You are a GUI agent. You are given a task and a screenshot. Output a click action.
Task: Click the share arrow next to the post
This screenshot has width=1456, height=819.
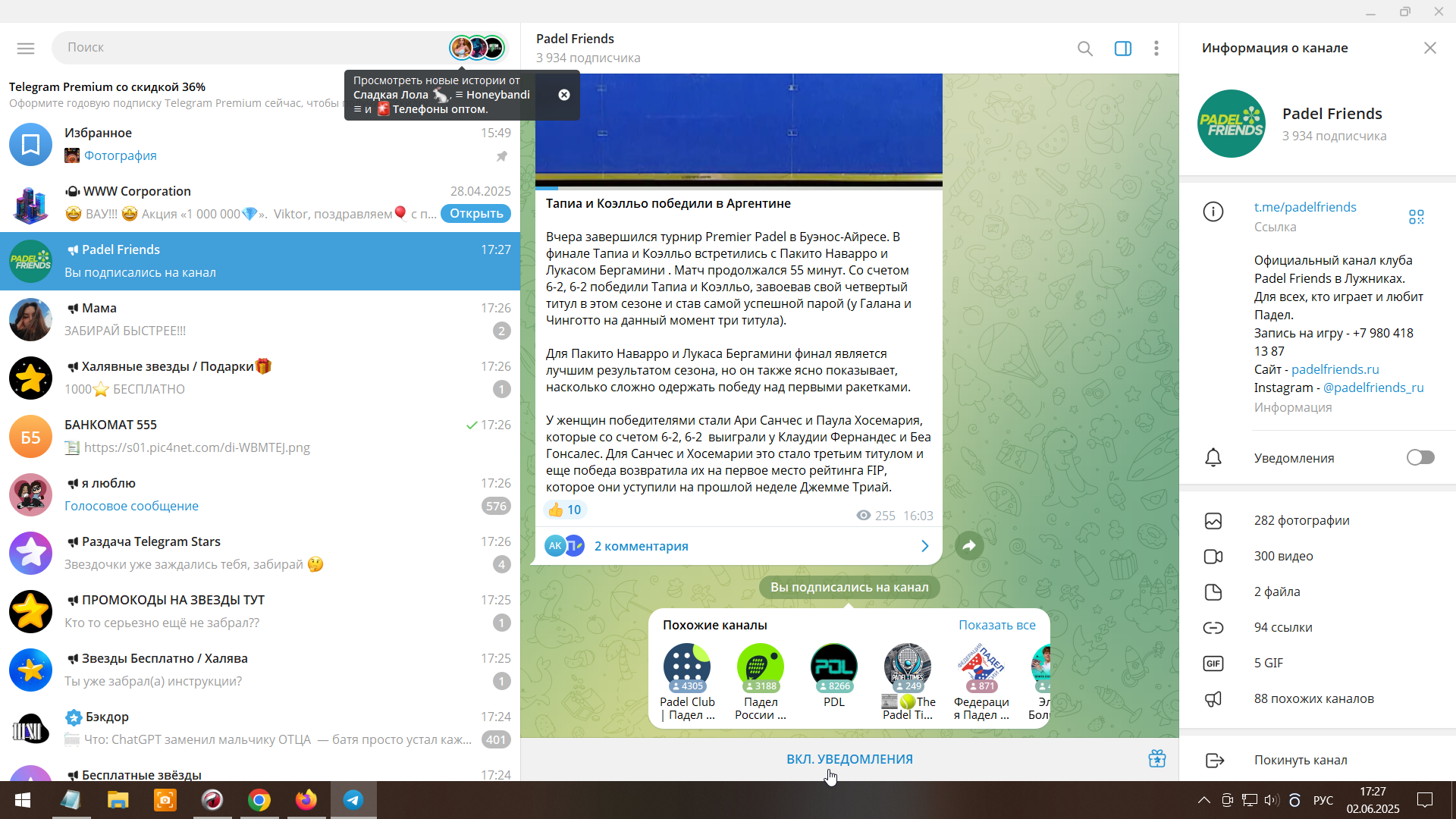click(x=969, y=545)
